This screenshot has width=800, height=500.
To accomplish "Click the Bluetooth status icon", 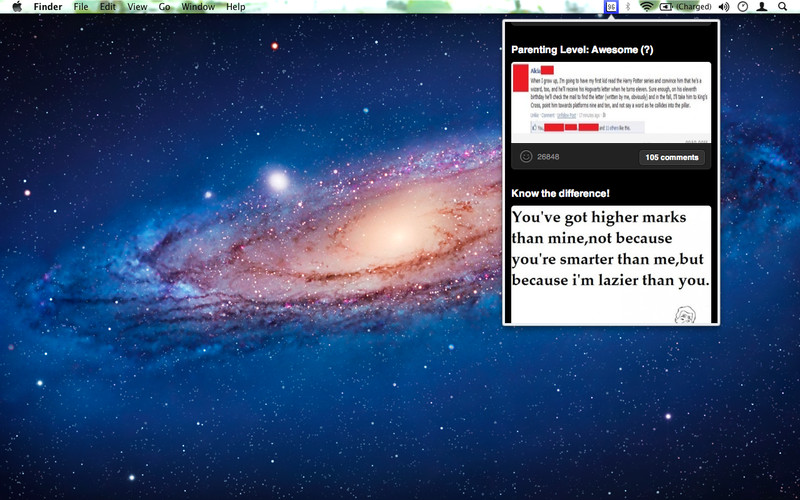I will pos(629,7).
